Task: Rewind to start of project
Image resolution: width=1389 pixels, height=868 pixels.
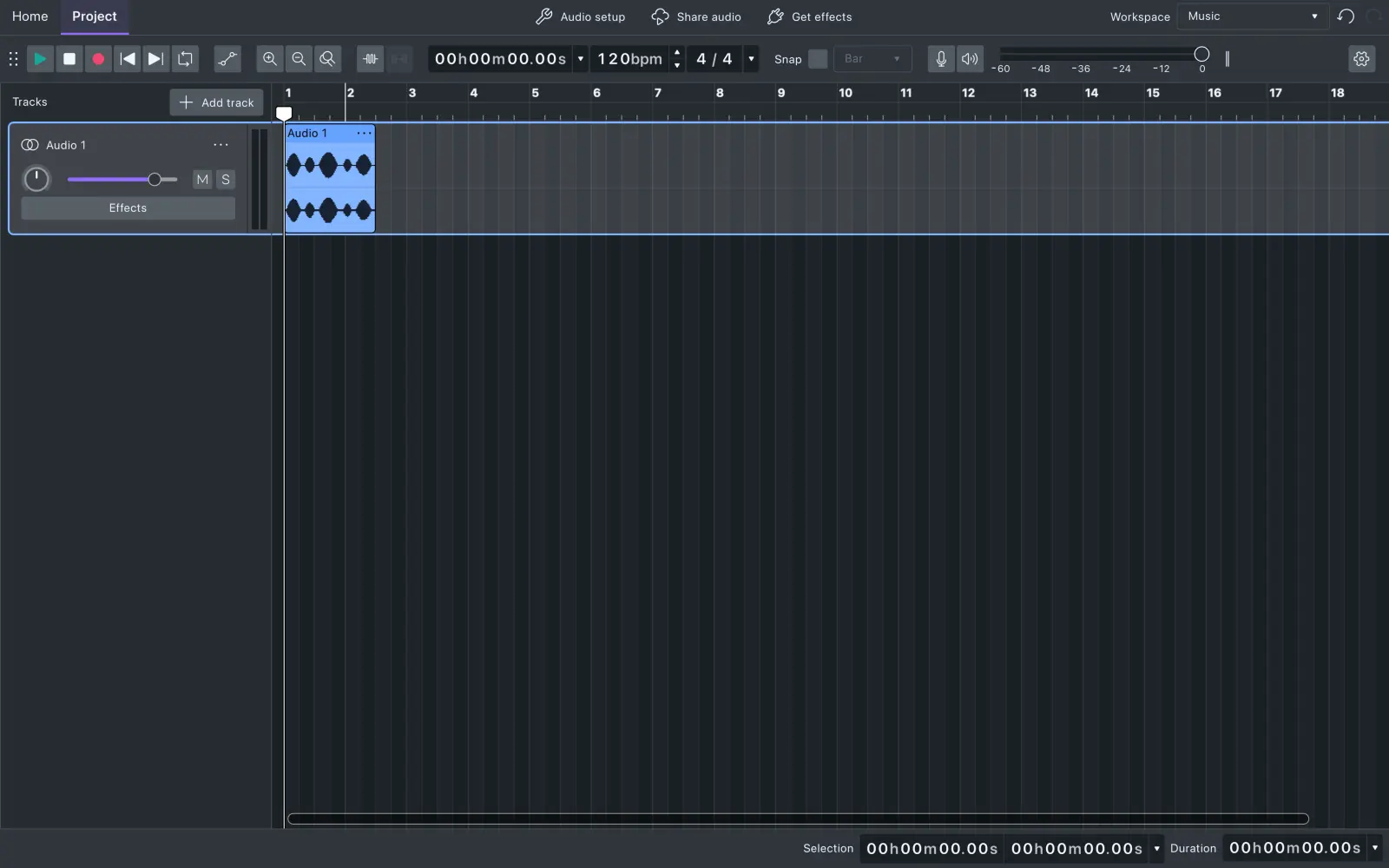Action: click(x=128, y=59)
